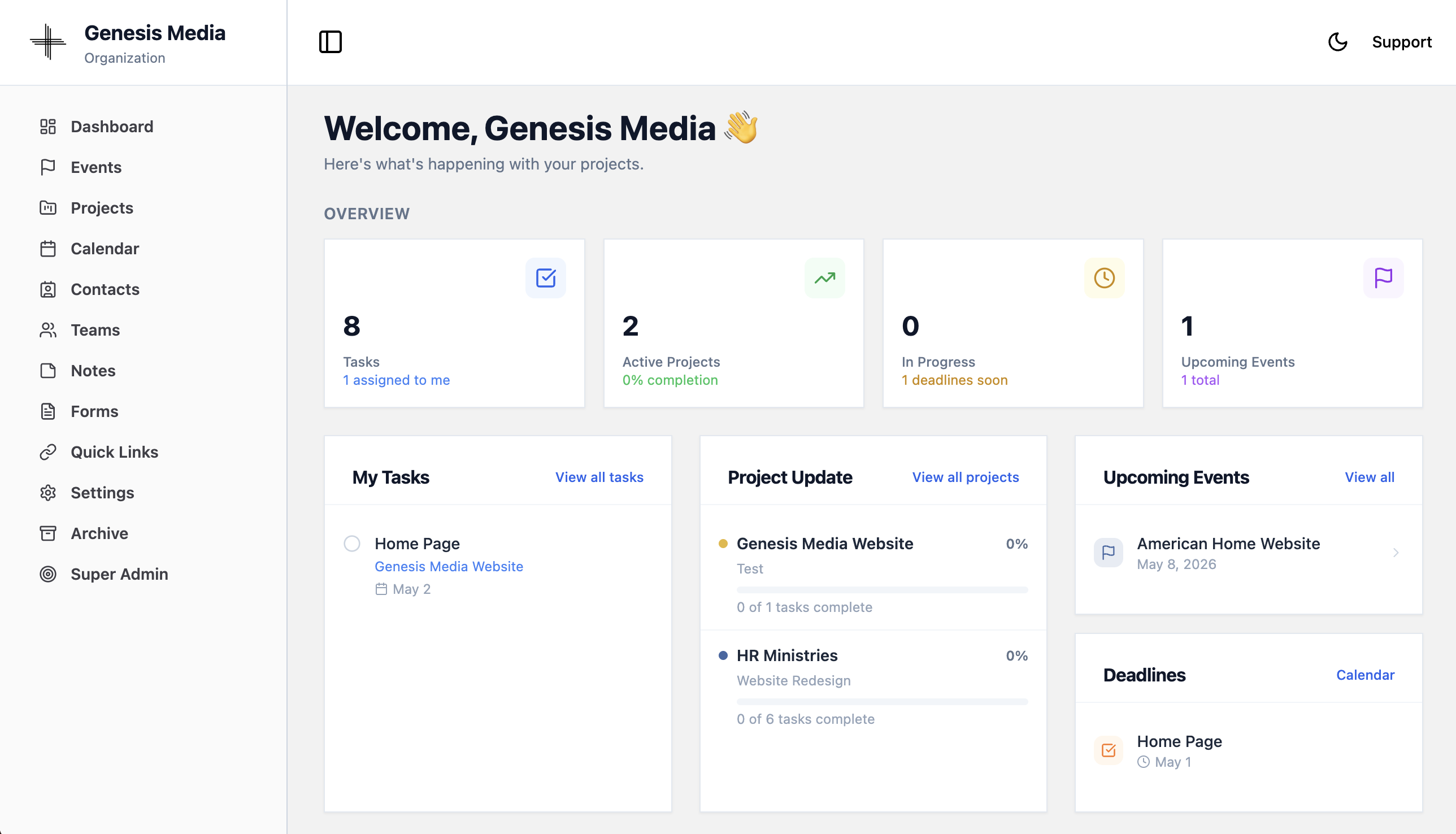
Task: Click the Projects folder icon
Action: pos(48,208)
